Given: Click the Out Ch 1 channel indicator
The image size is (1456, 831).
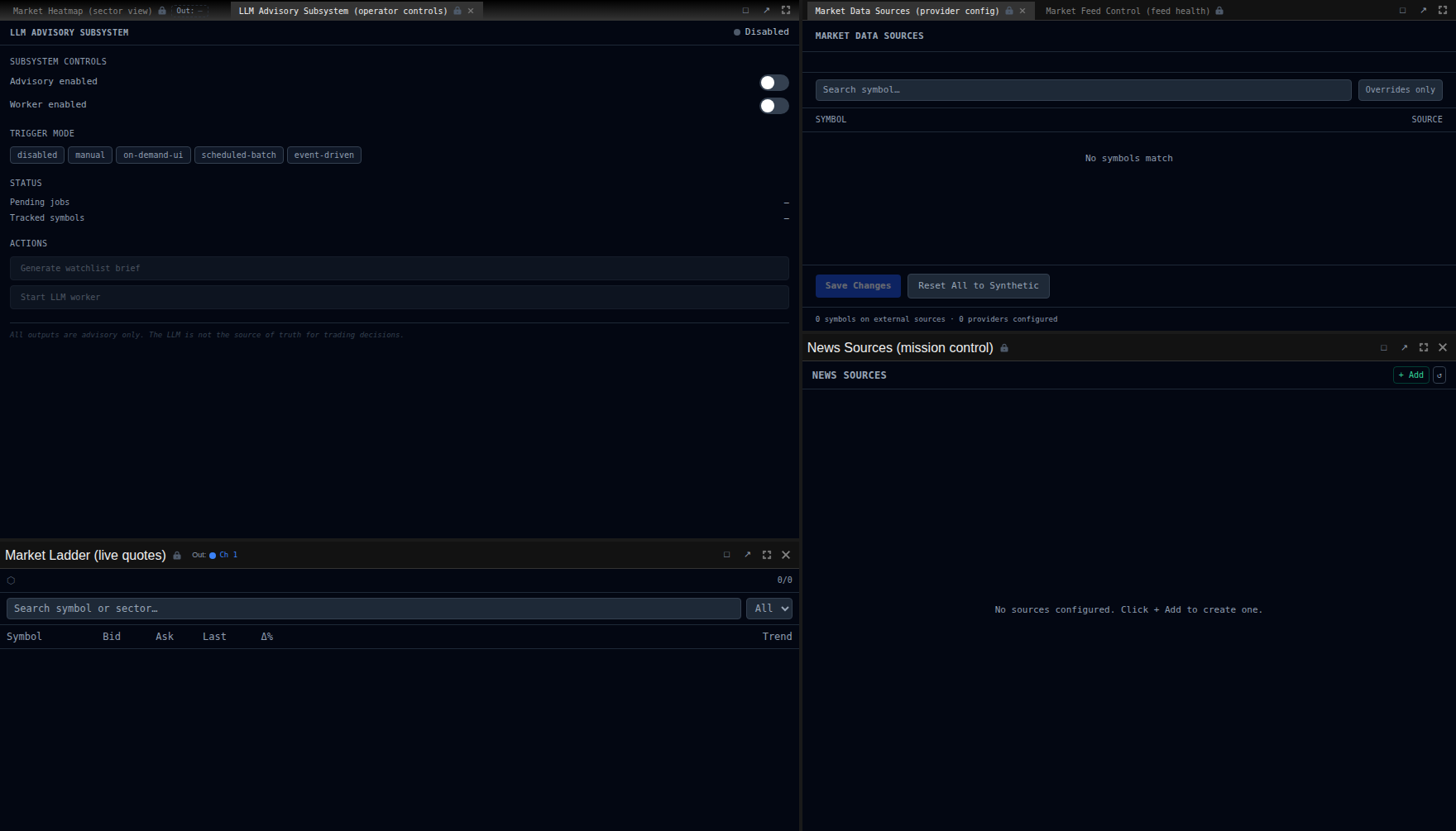Looking at the screenshot, I should (215, 555).
